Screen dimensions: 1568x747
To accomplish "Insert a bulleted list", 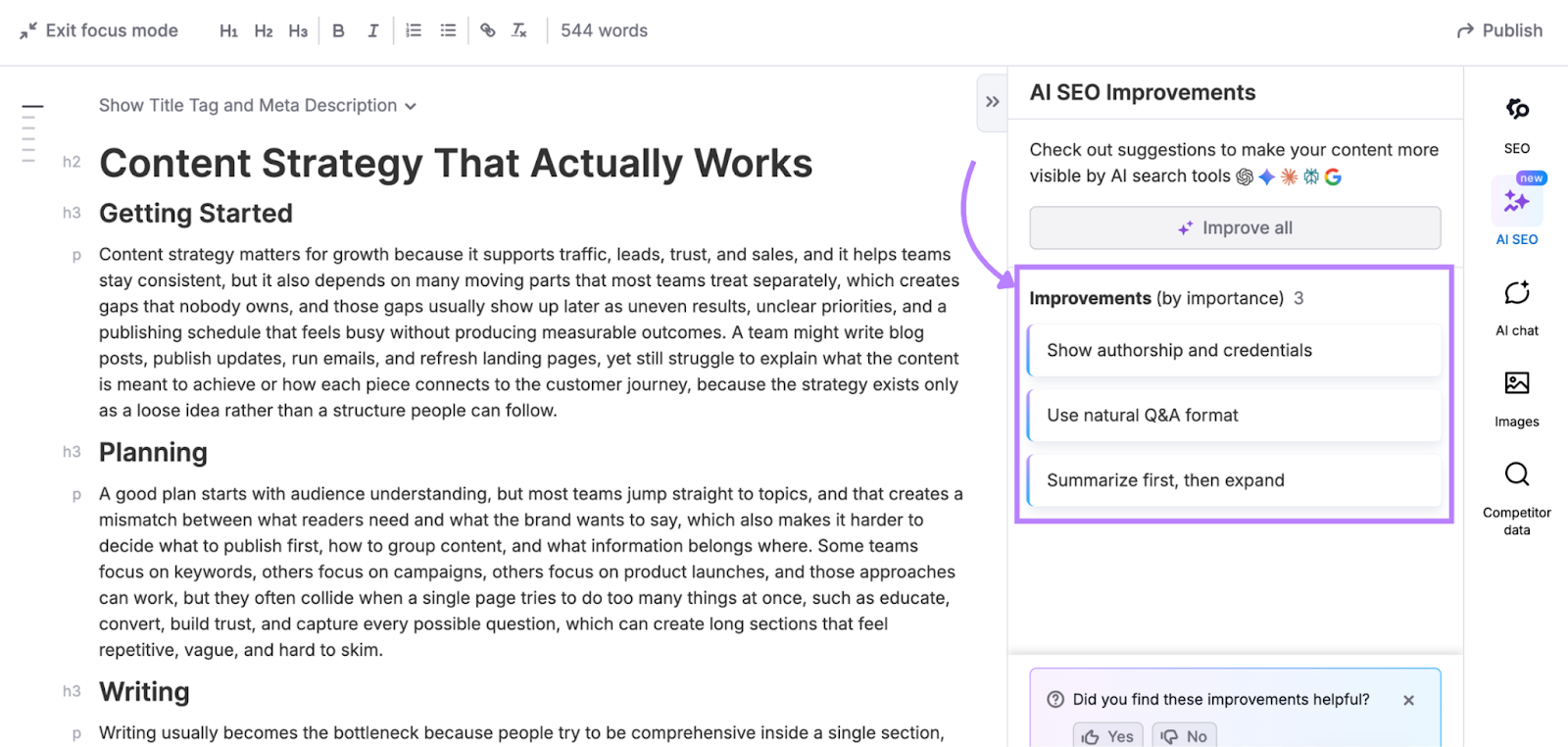I will pyautogui.click(x=448, y=31).
